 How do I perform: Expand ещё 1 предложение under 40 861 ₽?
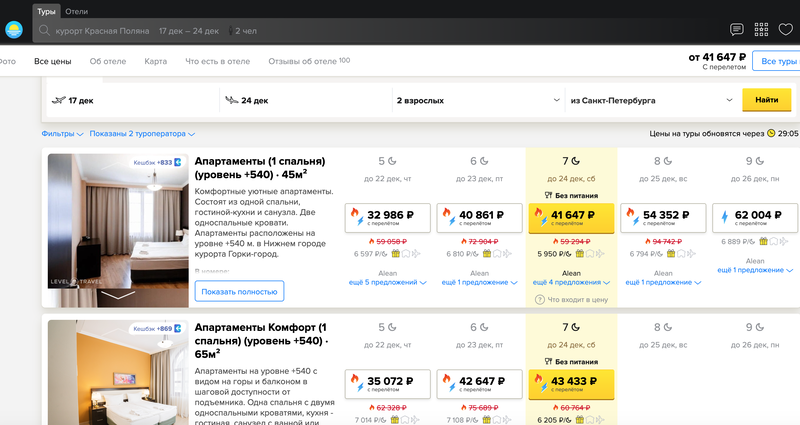click(x=479, y=282)
